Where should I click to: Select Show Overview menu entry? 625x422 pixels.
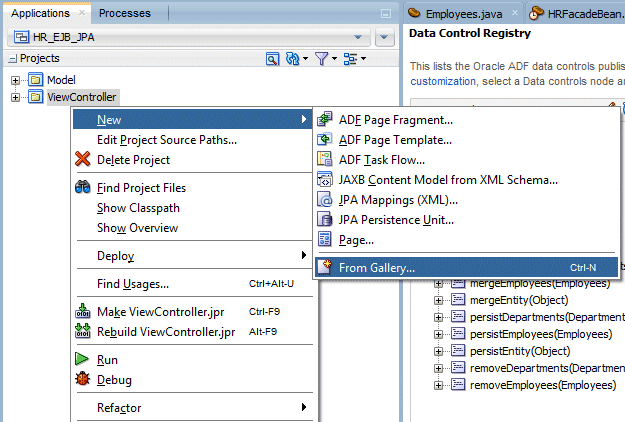tap(193, 228)
